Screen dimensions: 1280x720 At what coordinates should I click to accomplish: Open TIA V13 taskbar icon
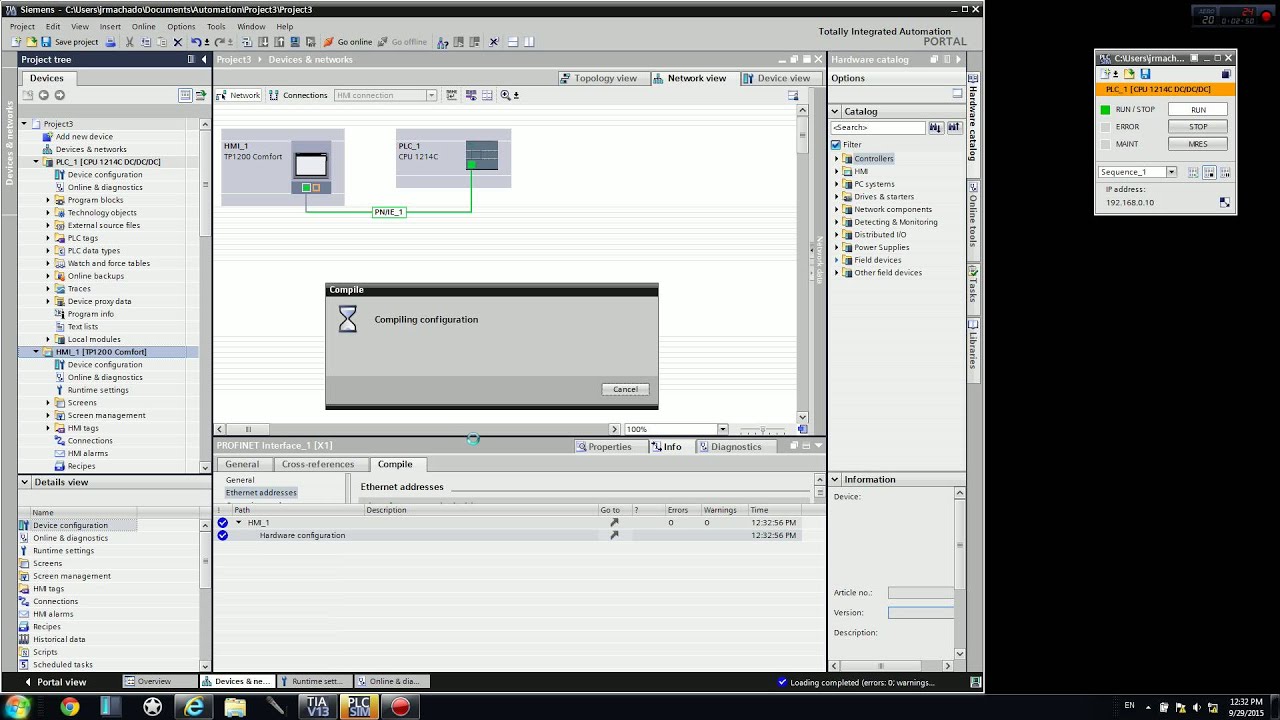coord(318,707)
